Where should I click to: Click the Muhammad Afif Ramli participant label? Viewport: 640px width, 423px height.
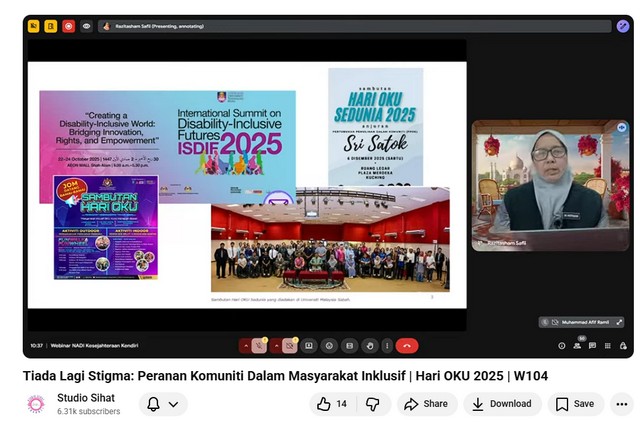[x=586, y=322]
